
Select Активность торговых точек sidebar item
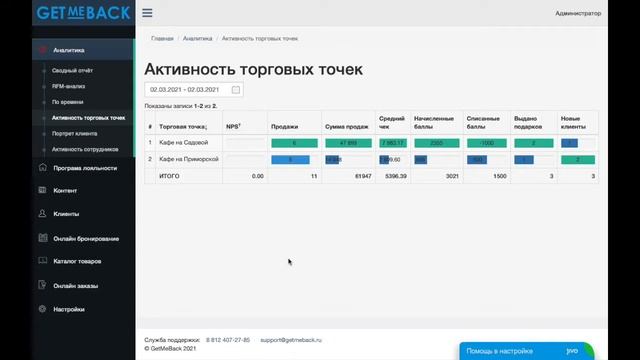[89, 118]
